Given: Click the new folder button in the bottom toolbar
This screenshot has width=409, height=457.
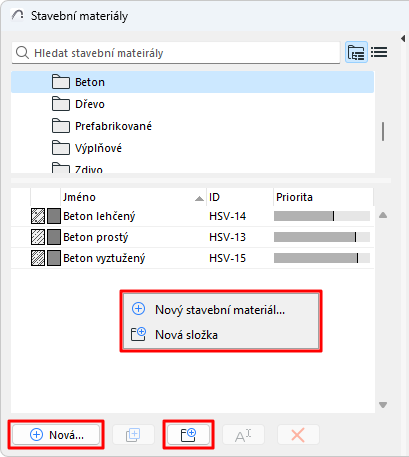Looking at the screenshot, I should (188, 435).
